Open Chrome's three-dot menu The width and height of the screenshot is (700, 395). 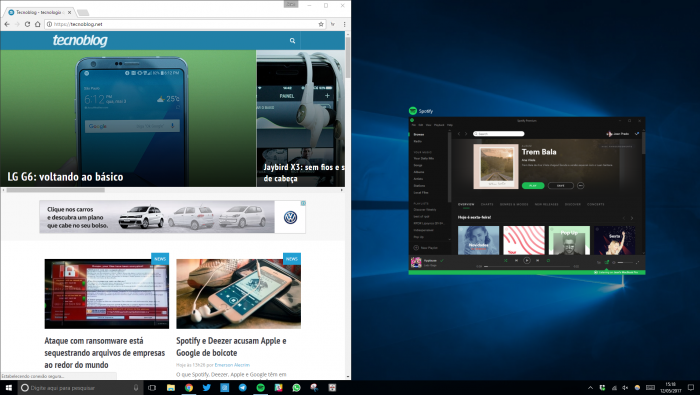344,24
